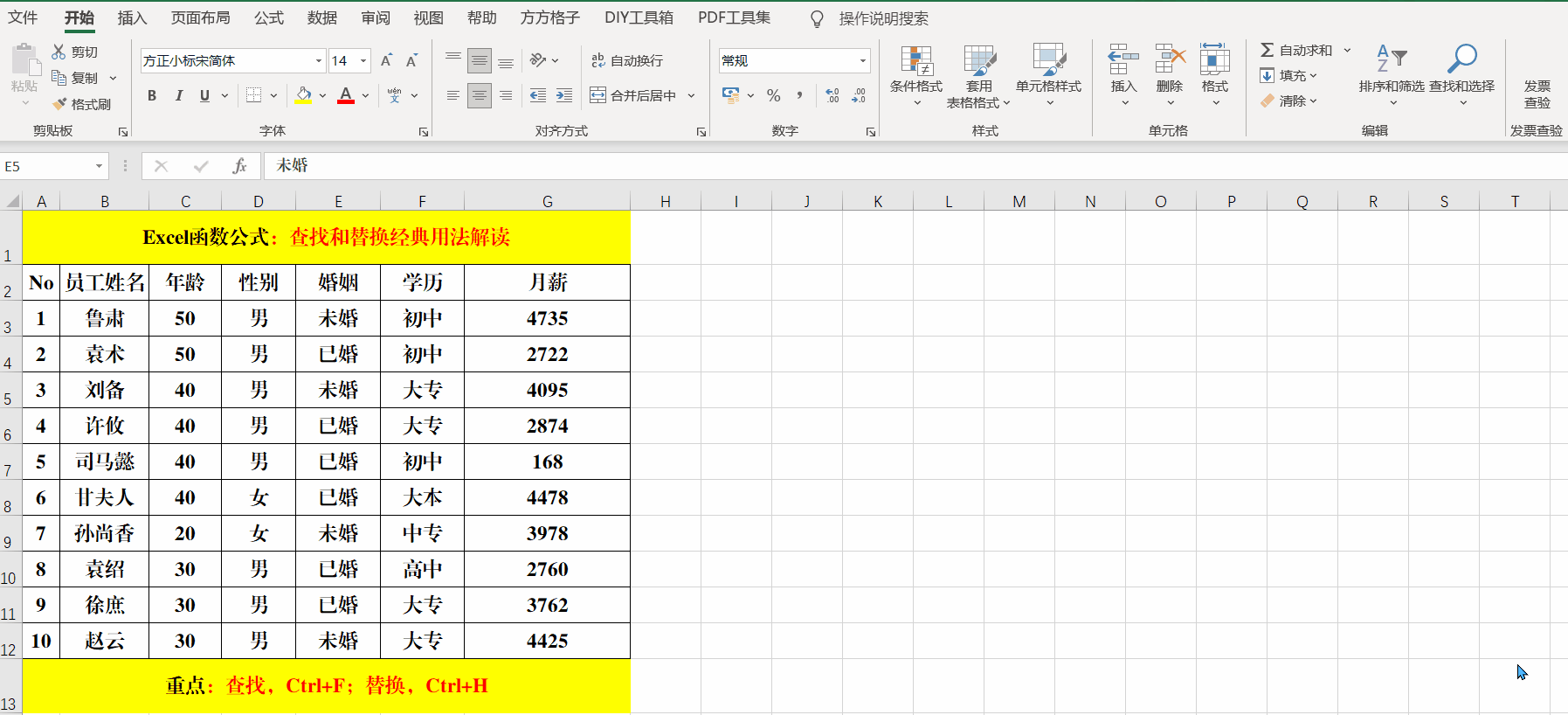Open Font group dialog launcher
This screenshot has width=1568, height=715.
point(424,132)
